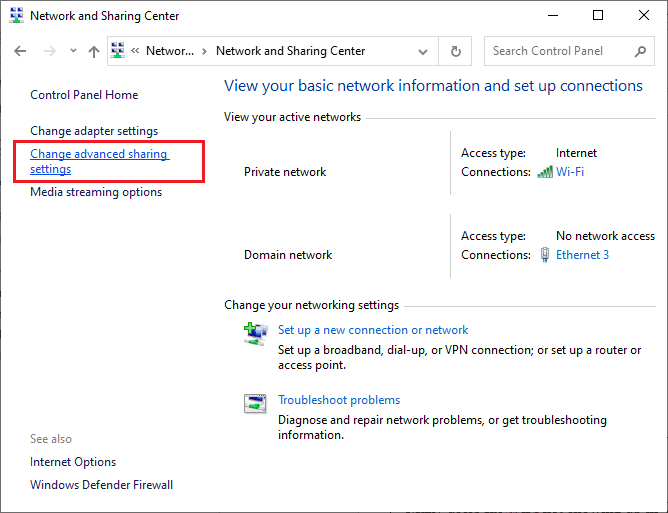The height and width of the screenshot is (513, 668).
Task: Open the Ethernet 3 connection link
Action: pos(582,255)
